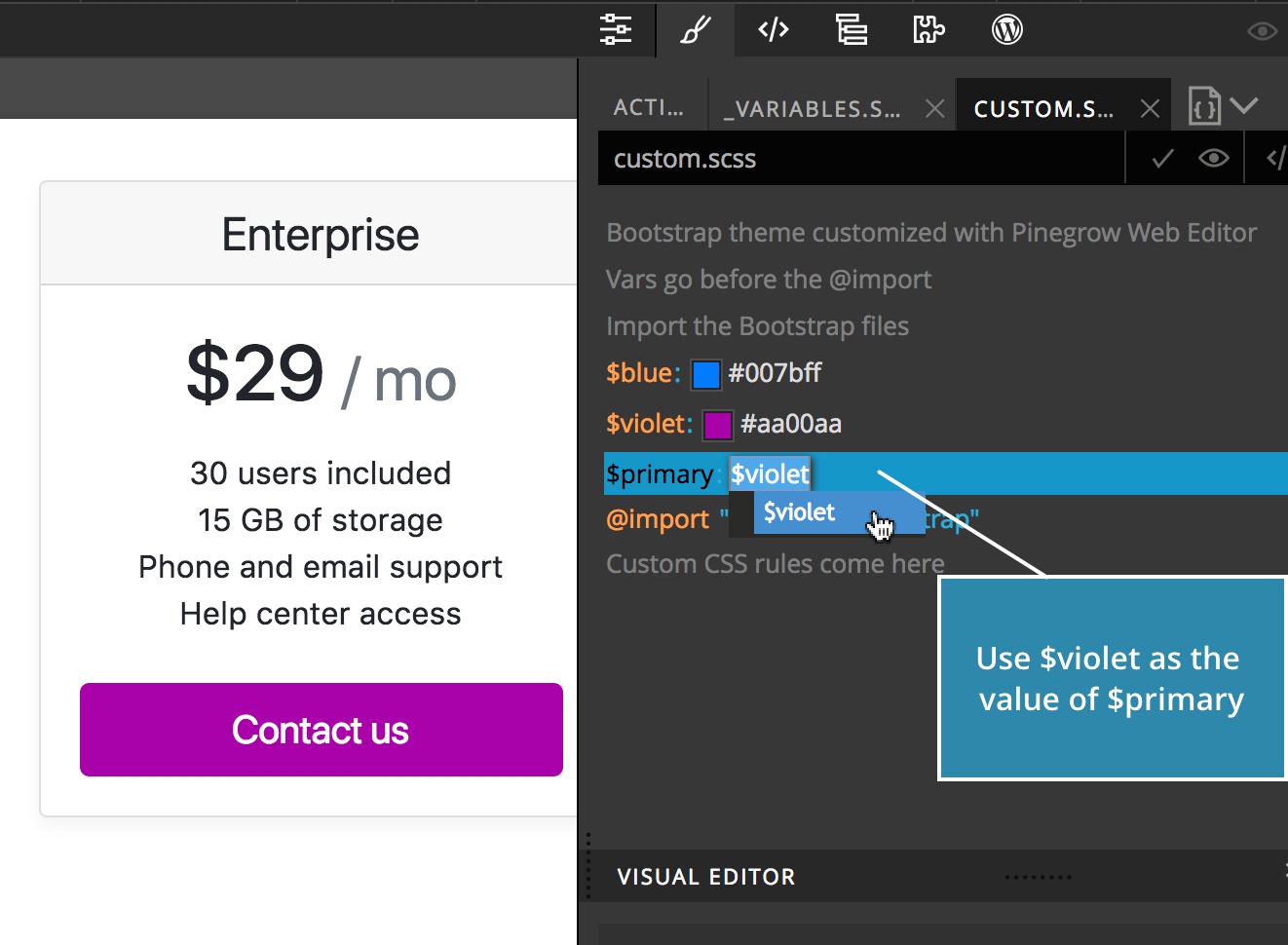Click the 'Vars go before the @import' comment
The width and height of the screenshot is (1288, 945).
click(769, 280)
